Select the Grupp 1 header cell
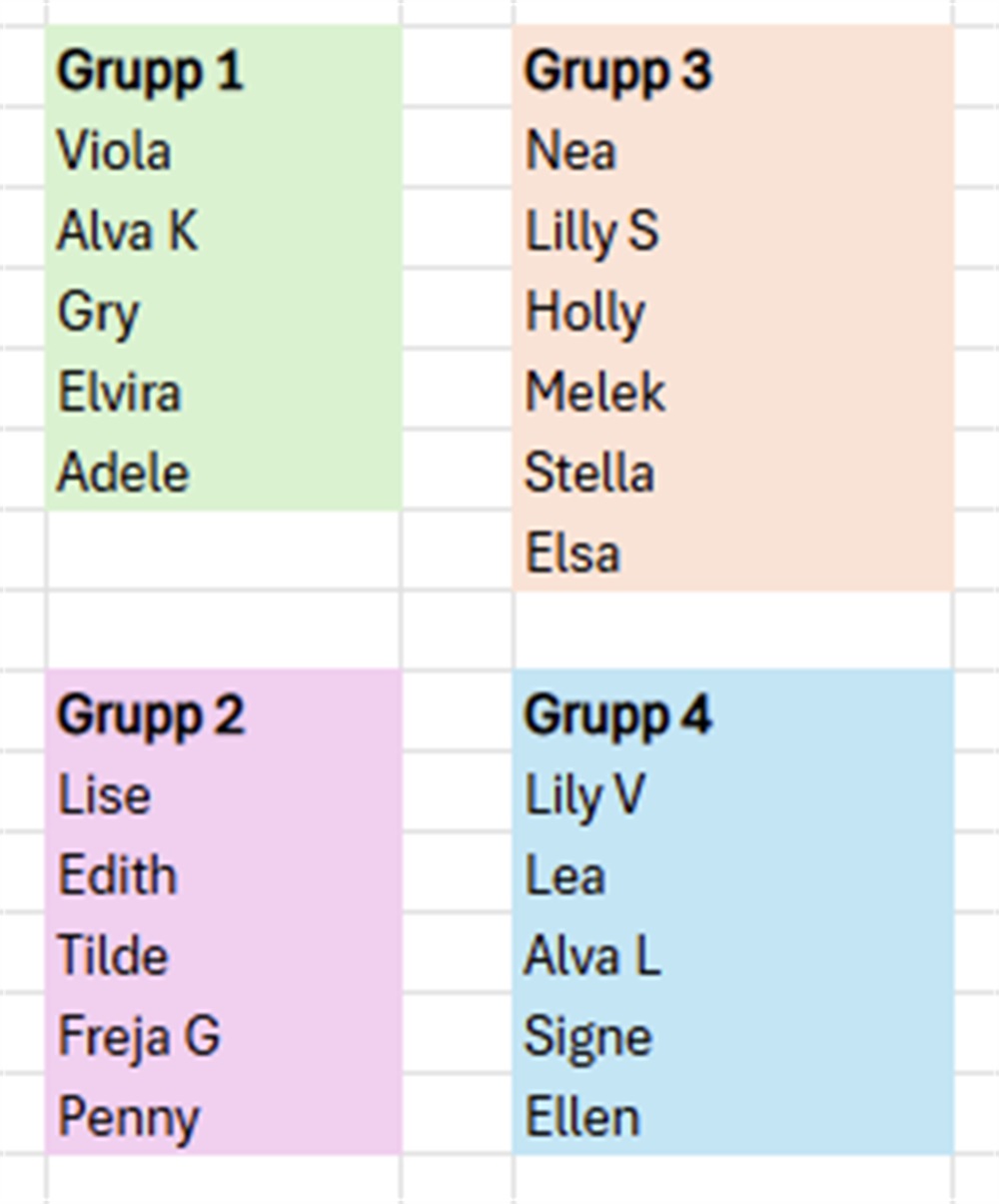Screen dimensions: 999x1204 pyautogui.click(x=150, y=71)
